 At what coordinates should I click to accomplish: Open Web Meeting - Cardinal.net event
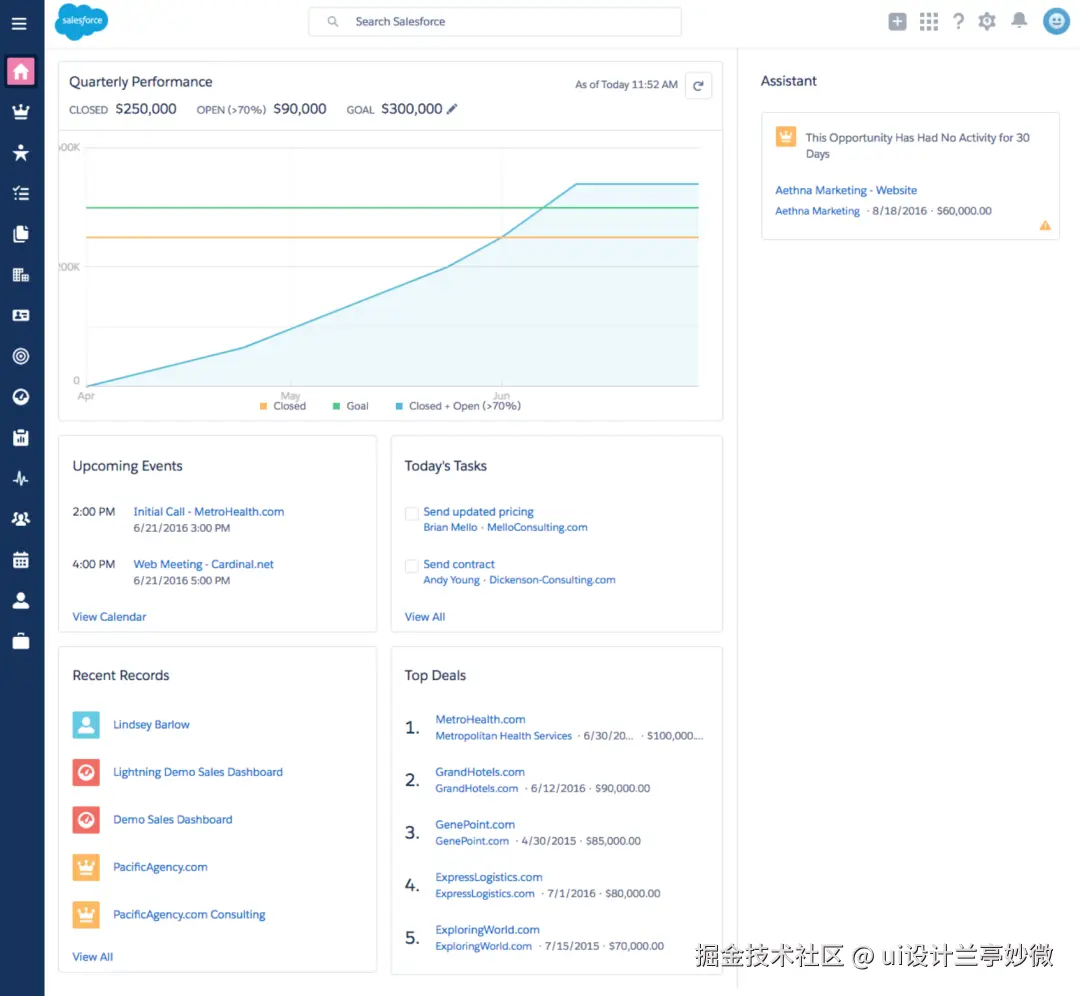203,564
